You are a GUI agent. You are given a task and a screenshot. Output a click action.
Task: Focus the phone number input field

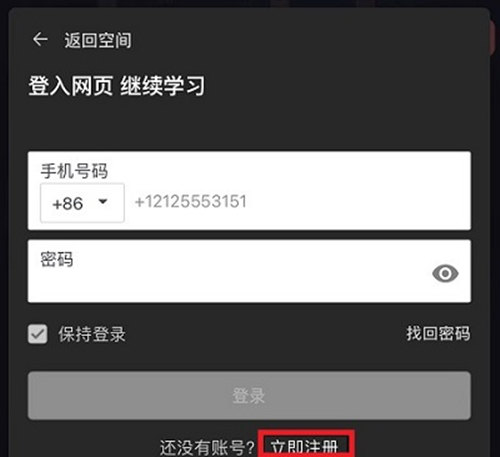click(x=297, y=202)
